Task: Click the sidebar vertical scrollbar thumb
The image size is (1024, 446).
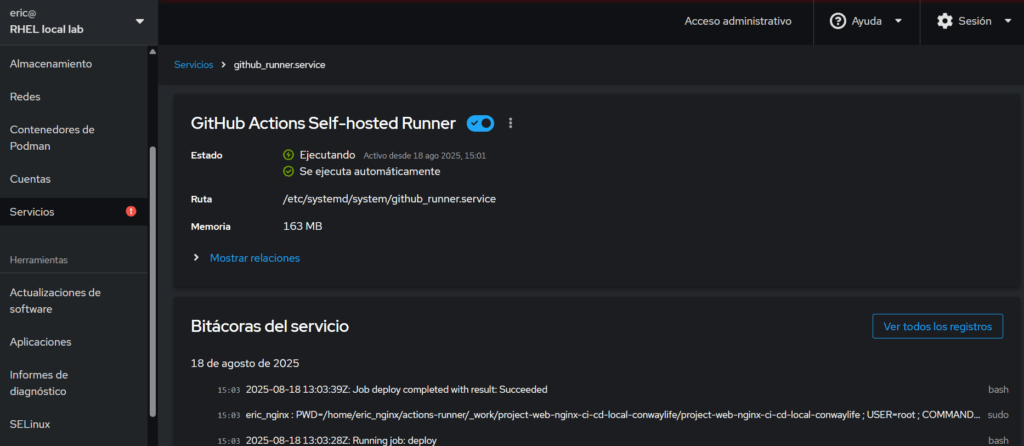Action: [x=153, y=281]
